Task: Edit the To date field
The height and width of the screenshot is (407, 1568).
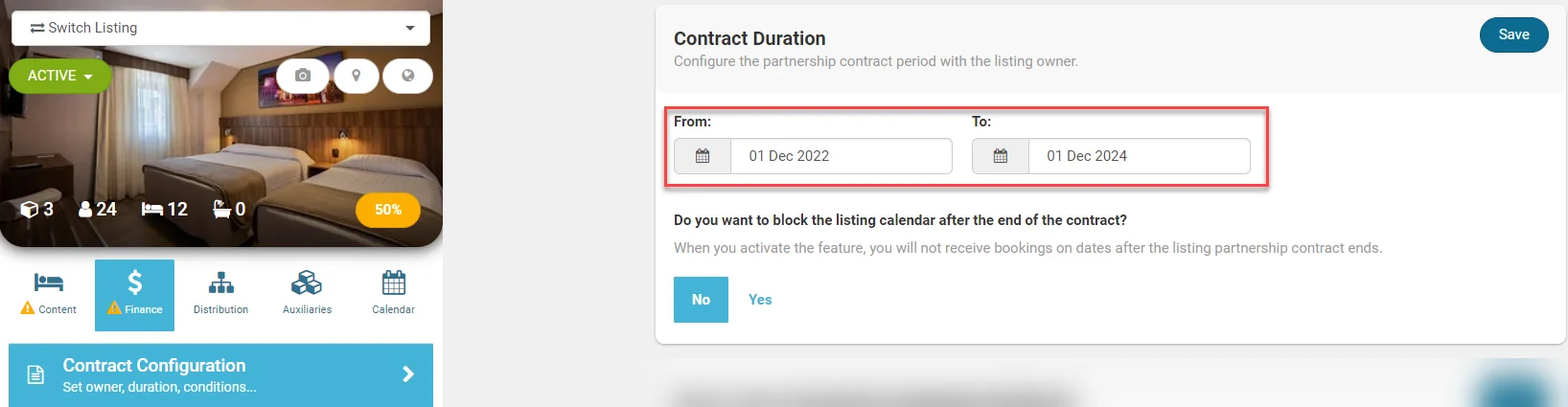Action: click(1139, 156)
